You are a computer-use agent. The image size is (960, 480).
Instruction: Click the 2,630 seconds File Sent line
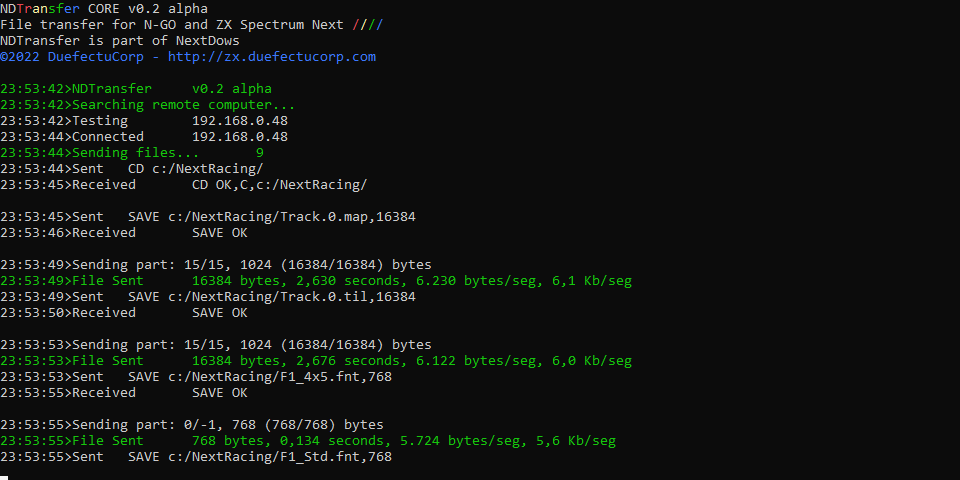click(315, 280)
